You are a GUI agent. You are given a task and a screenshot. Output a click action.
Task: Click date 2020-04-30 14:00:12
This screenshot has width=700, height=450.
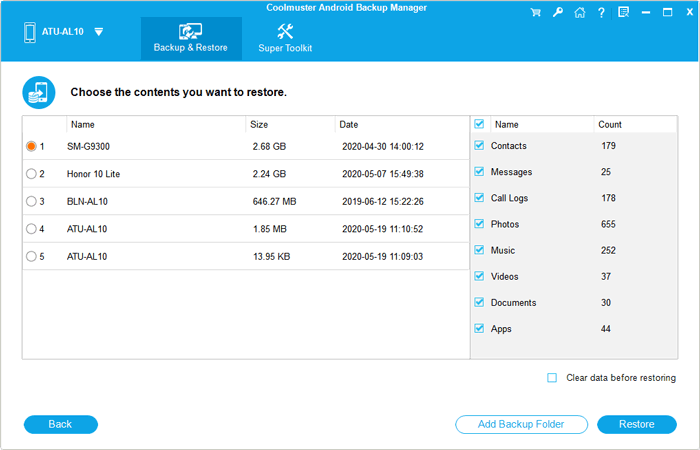coord(383,146)
